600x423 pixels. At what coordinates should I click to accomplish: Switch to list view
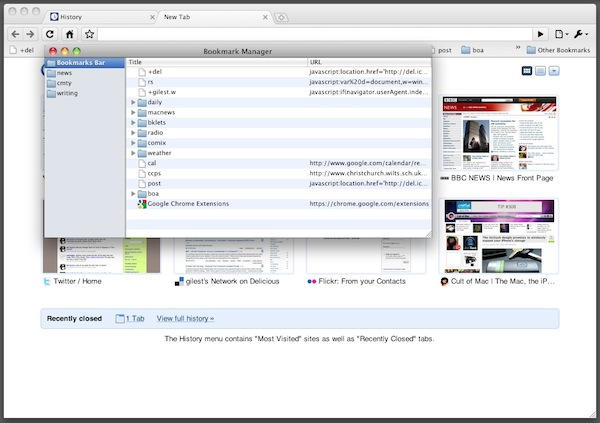tap(540, 71)
